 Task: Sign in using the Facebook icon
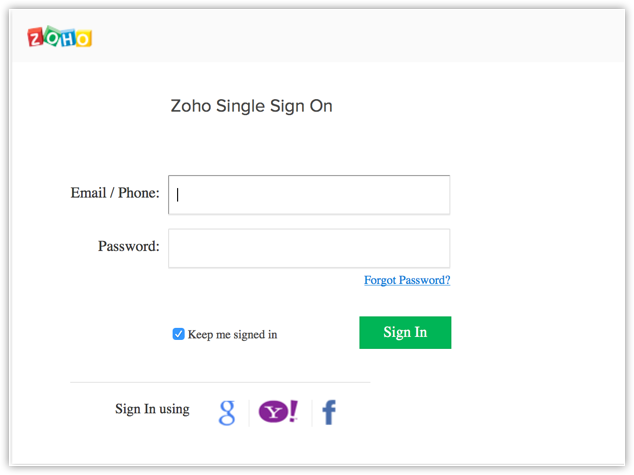coord(329,412)
